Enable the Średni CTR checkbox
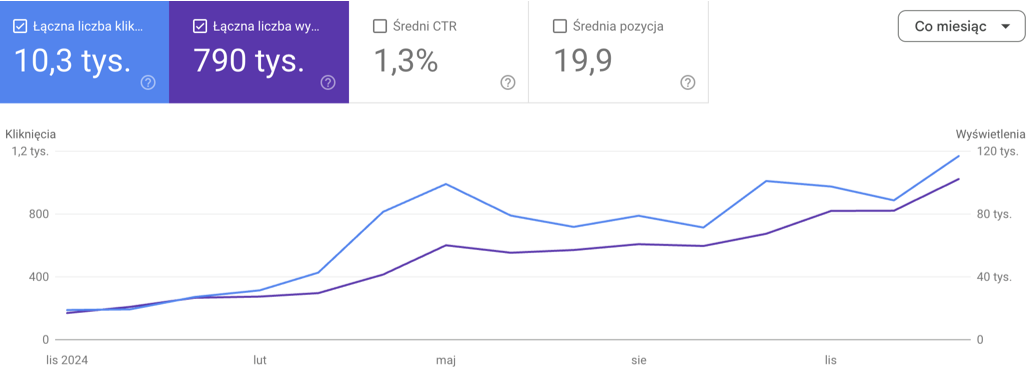 click(379, 26)
